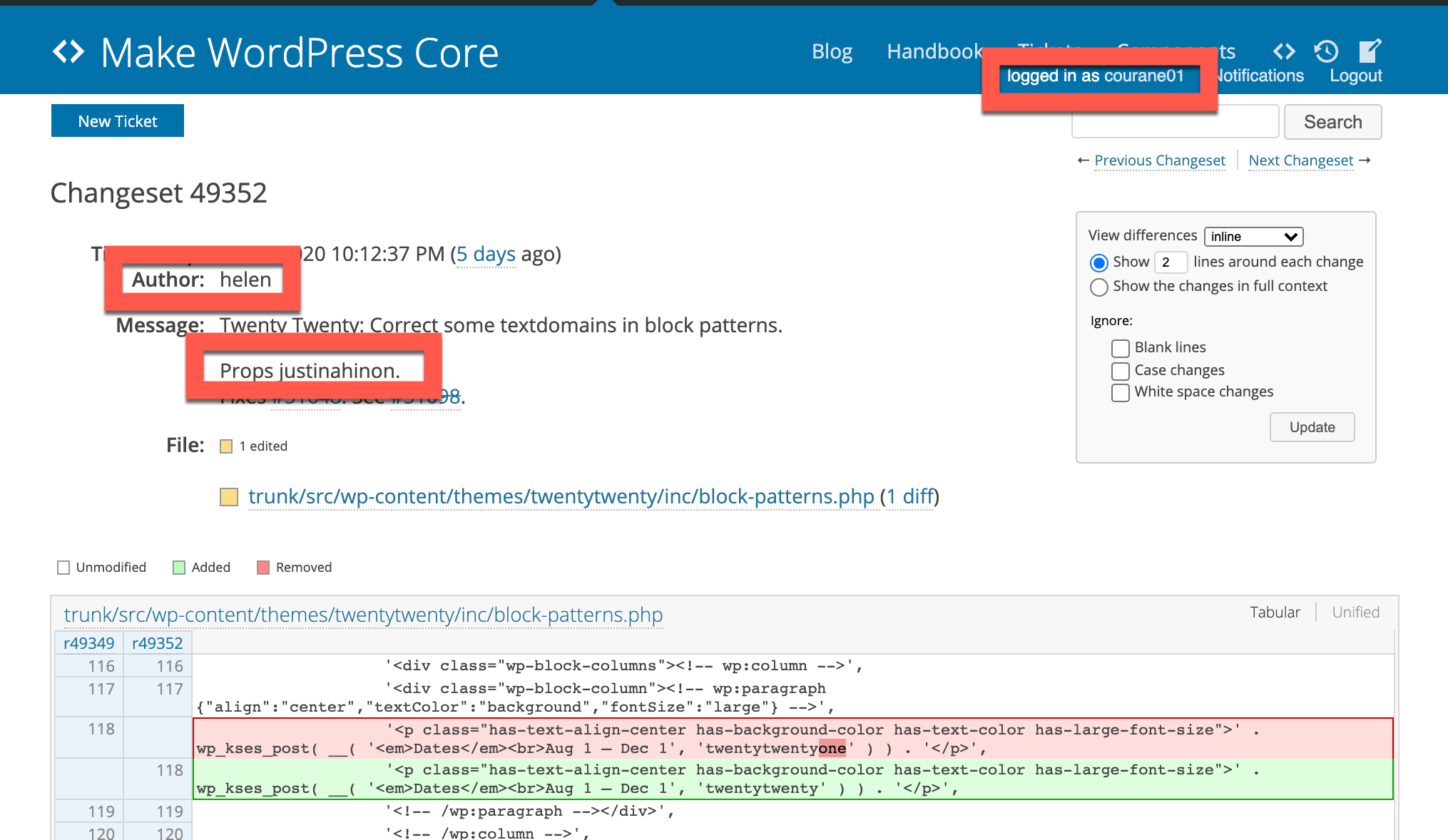Click the Make WordPress Core logo icon
Screen dimensions: 1448x840
pyautogui.click(x=68, y=52)
